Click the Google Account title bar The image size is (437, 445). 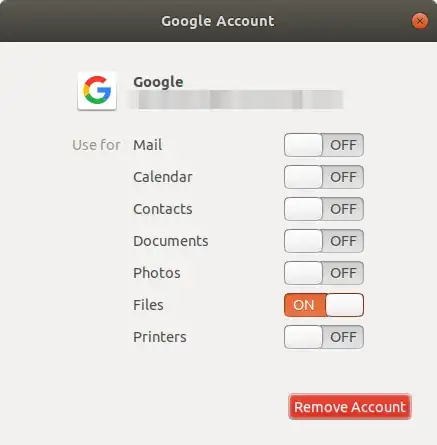[218, 21]
